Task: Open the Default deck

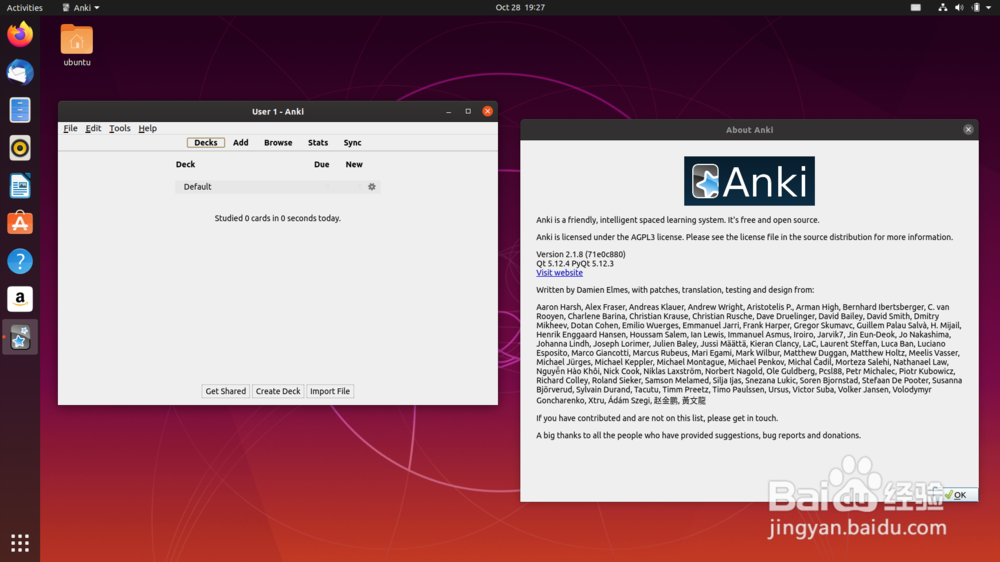Action: (x=197, y=187)
